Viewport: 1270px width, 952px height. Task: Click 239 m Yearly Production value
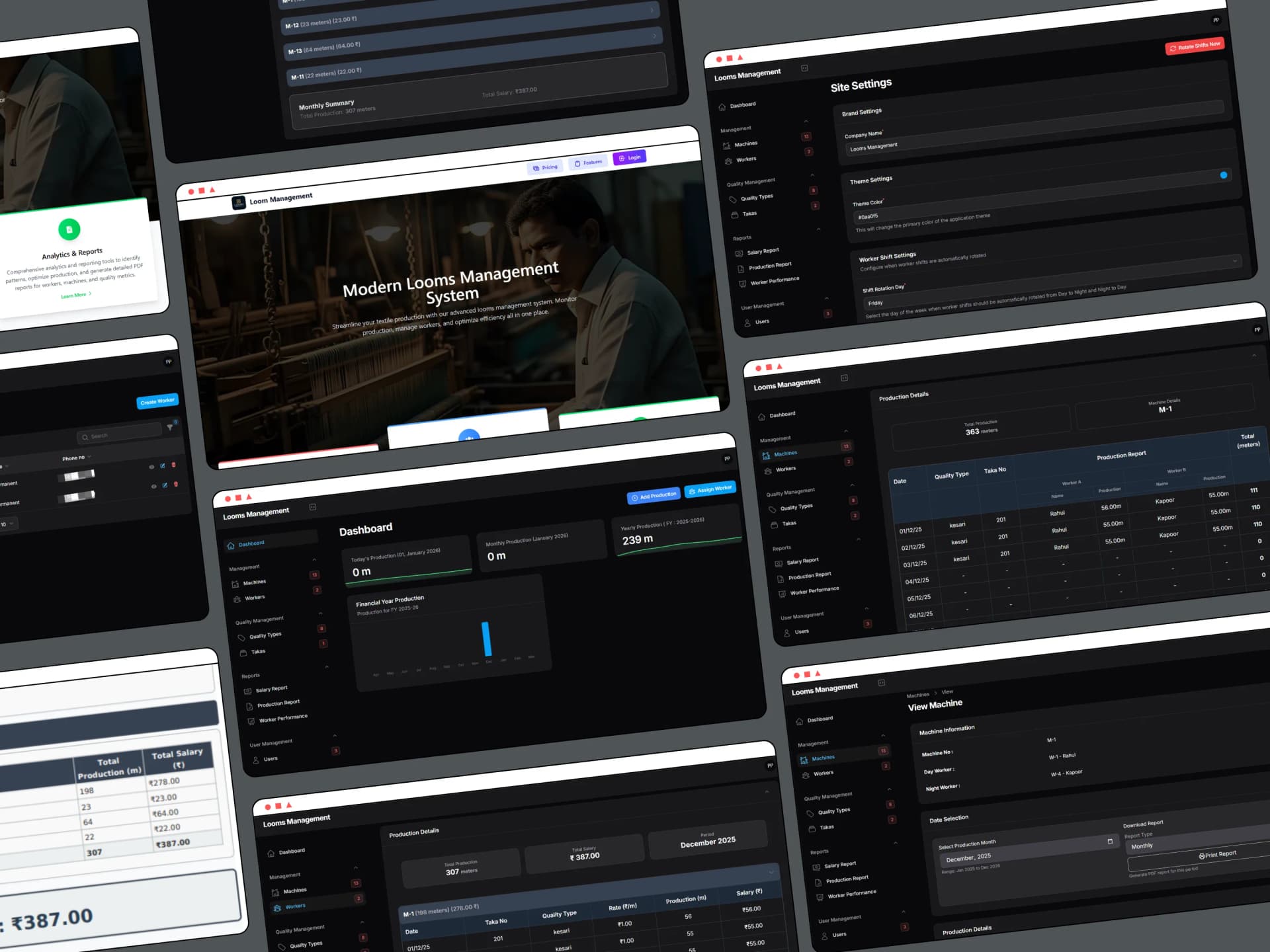tap(638, 539)
